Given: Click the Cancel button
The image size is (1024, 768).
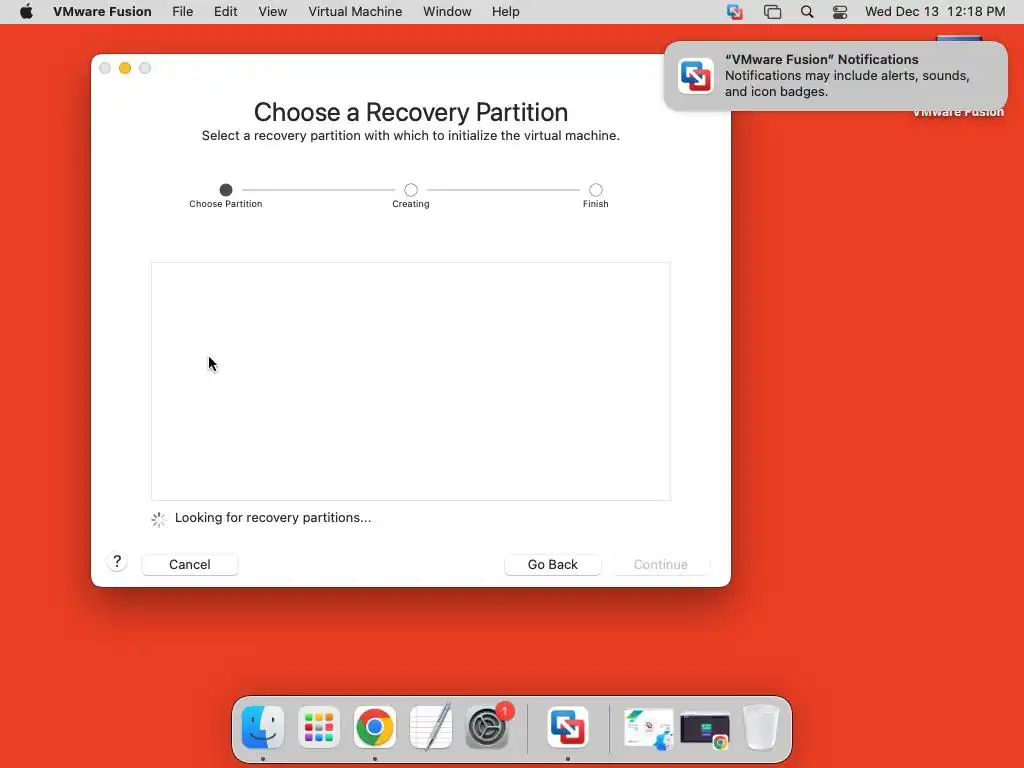Looking at the screenshot, I should pyautogui.click(x=190, y=564).
